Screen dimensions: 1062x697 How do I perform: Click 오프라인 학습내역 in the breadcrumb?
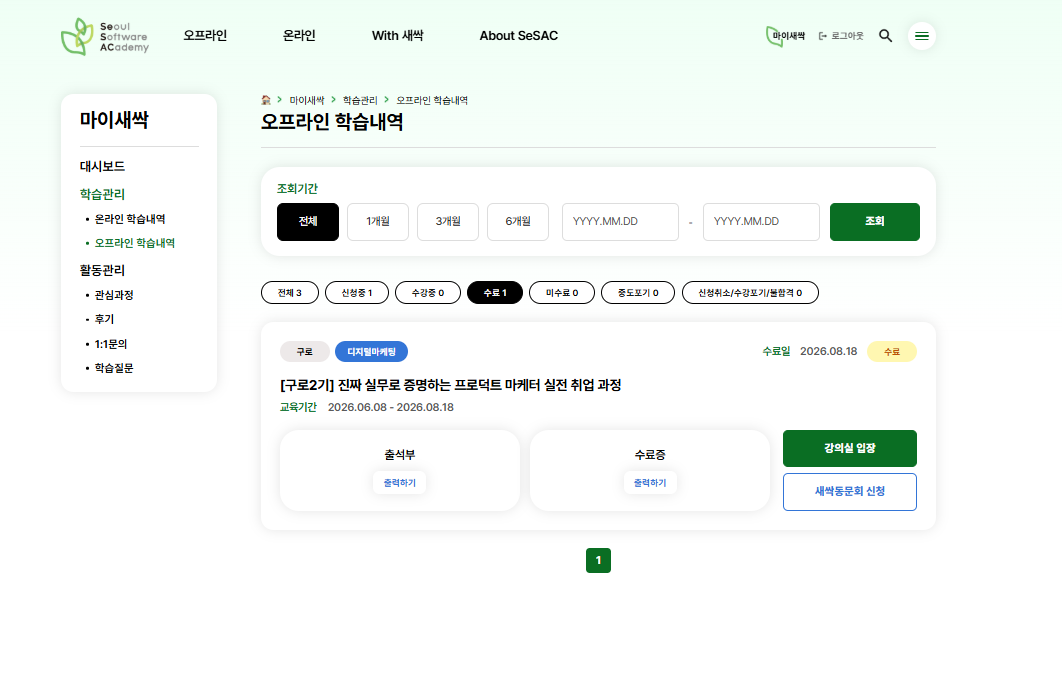click(432, 100)
